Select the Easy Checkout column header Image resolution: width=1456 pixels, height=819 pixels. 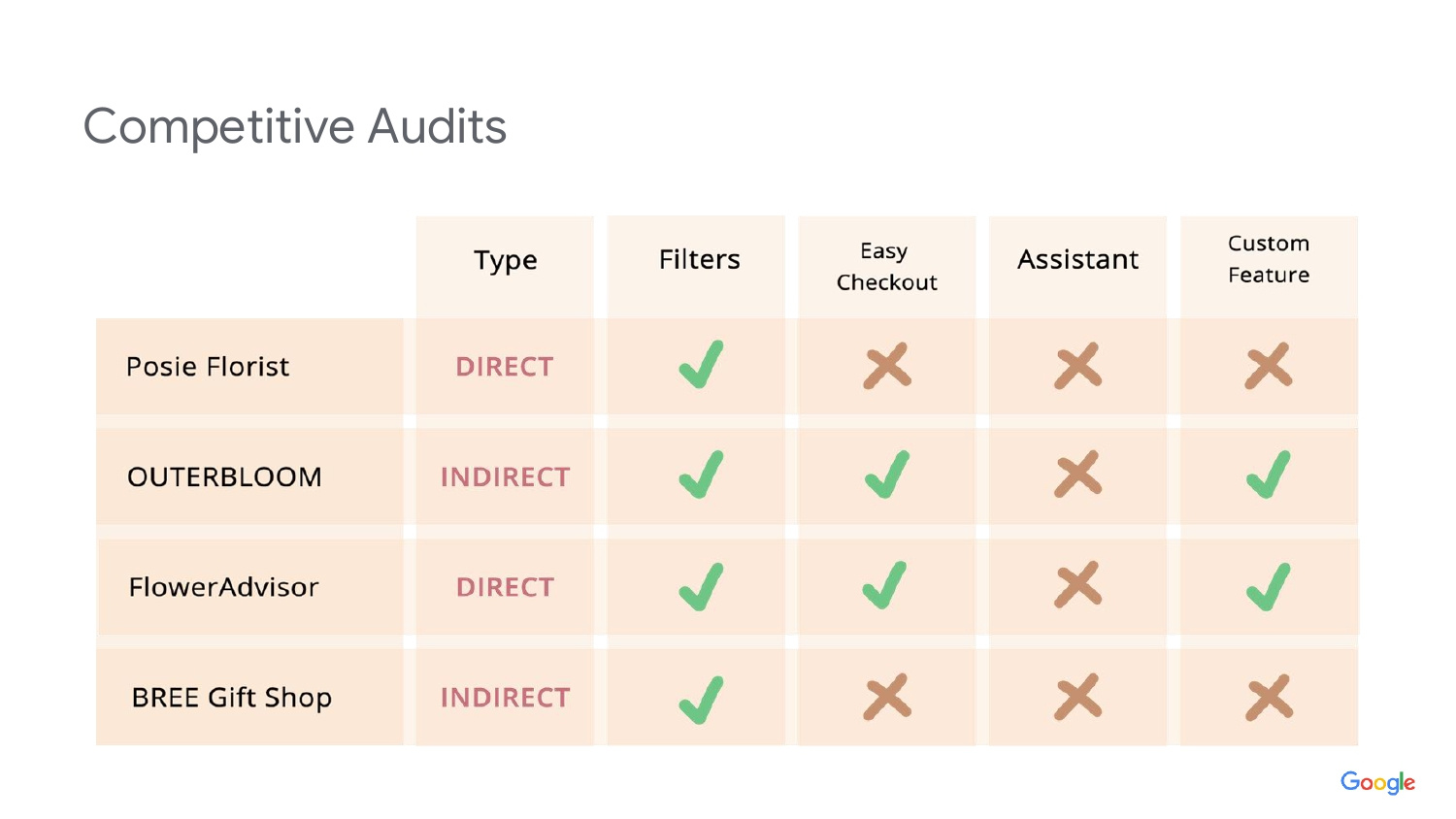coord(886,267)
